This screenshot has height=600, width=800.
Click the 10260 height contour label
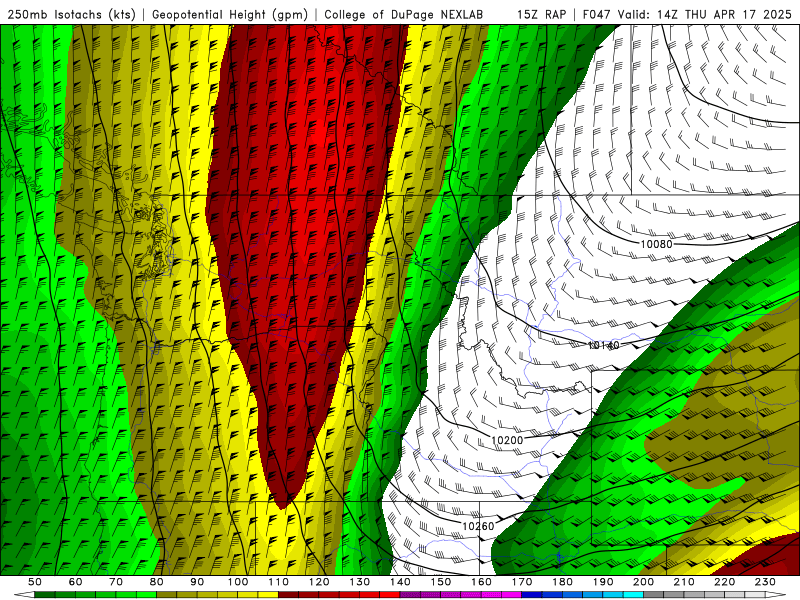click(x=478, y=526)
